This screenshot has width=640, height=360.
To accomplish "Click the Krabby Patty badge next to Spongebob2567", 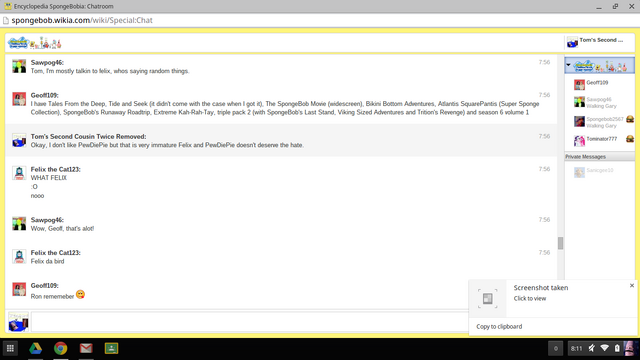I will (x=630, y=119).
